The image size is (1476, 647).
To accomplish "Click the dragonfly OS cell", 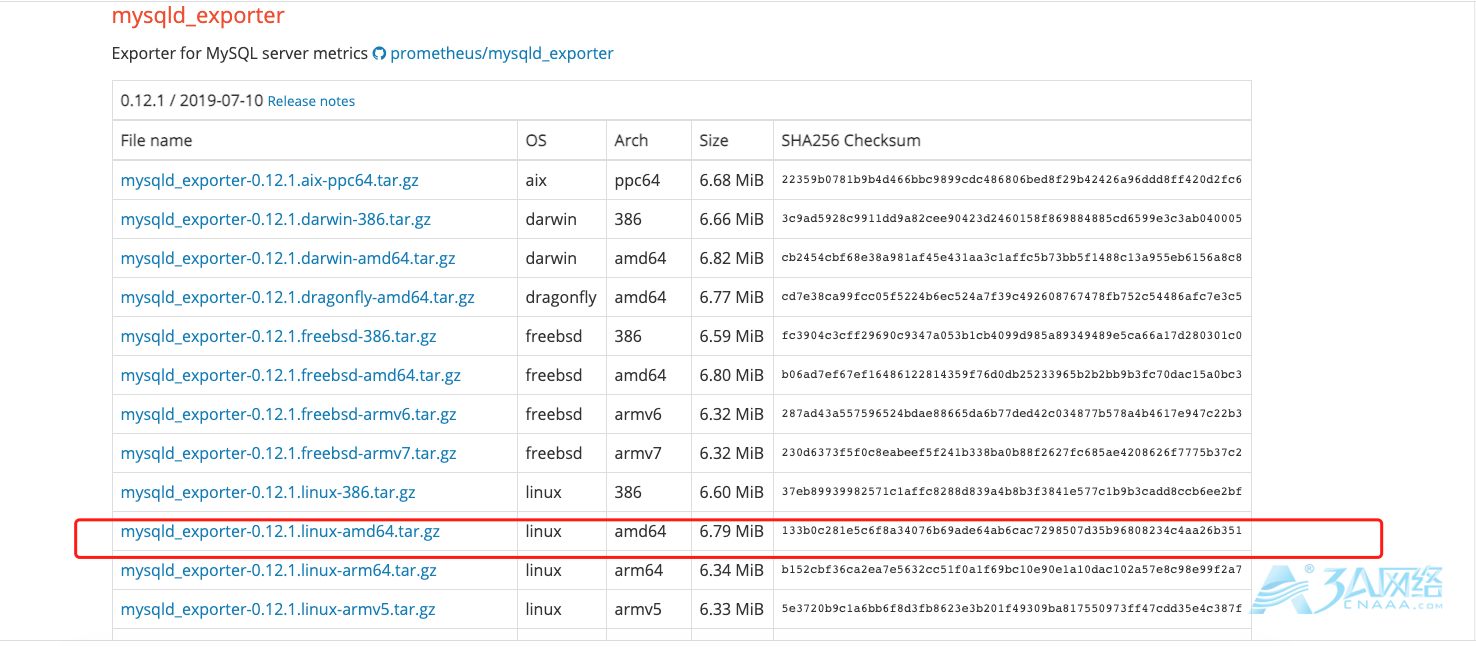I will point(561,297).
